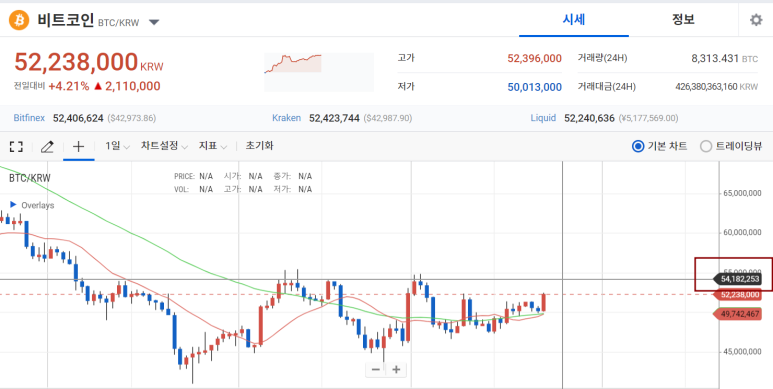Click the 비트코인 coin name heading
Viewport: 773px width, 389px height.
tap(65, 21)
